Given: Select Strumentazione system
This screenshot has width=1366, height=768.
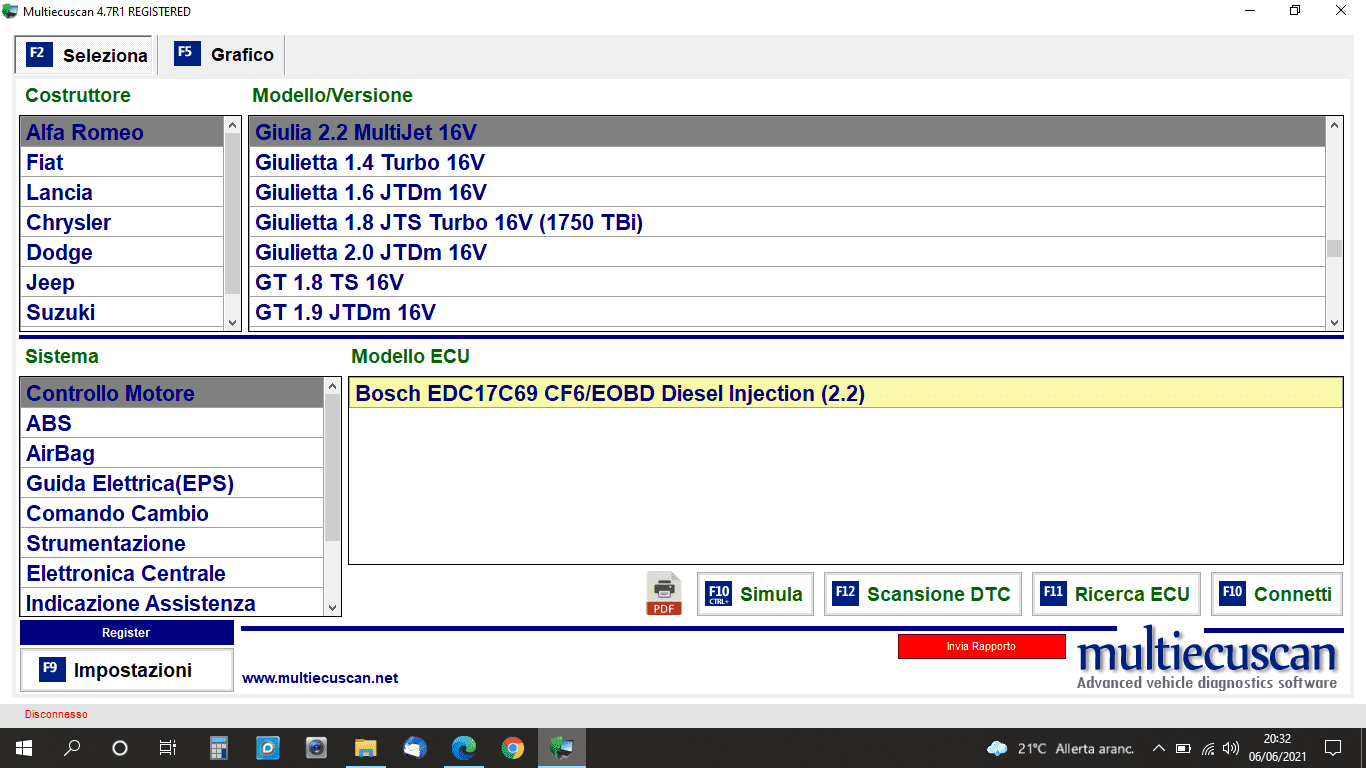Looking at the screenshot, I should [172, 543].
